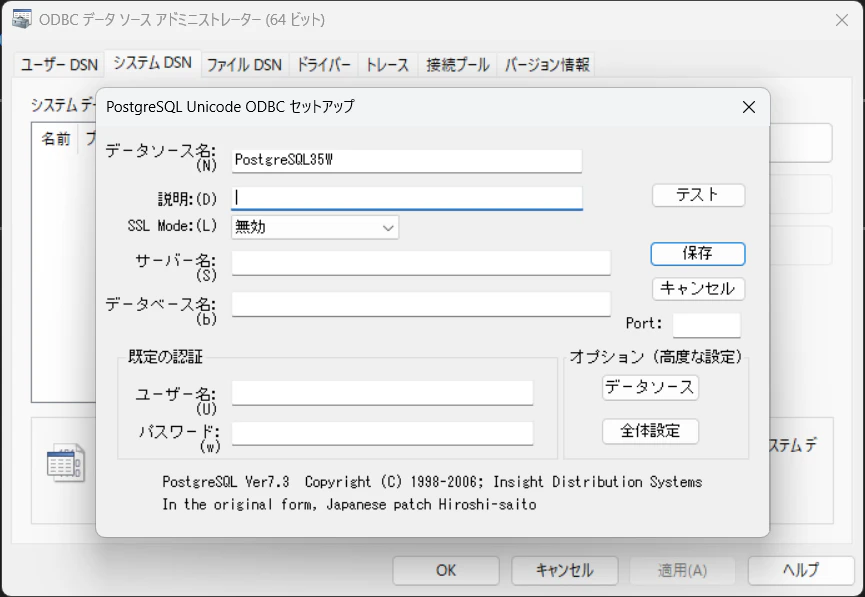Image resolution: width=865 pixels, height=597 pixels.
Task: Click the データベース名 input field
Action: [421, 304]
